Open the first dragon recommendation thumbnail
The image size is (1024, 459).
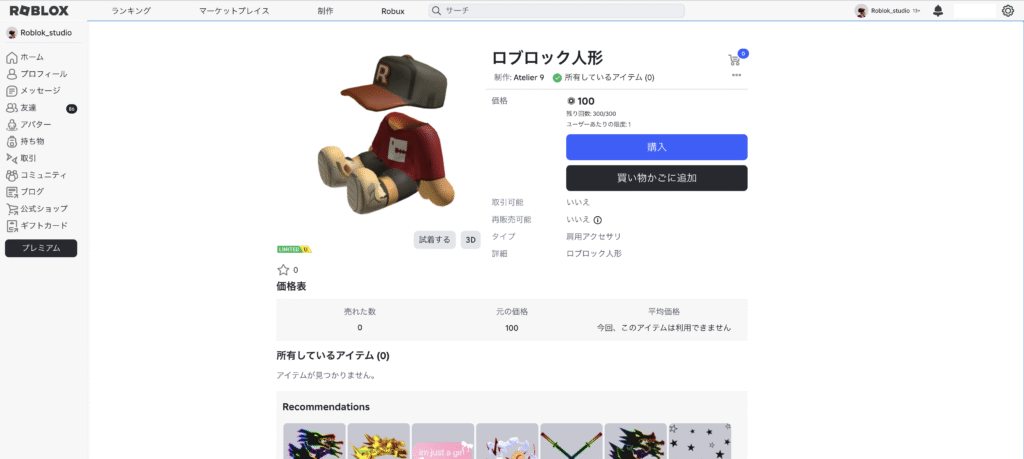(x=314, y=441)
